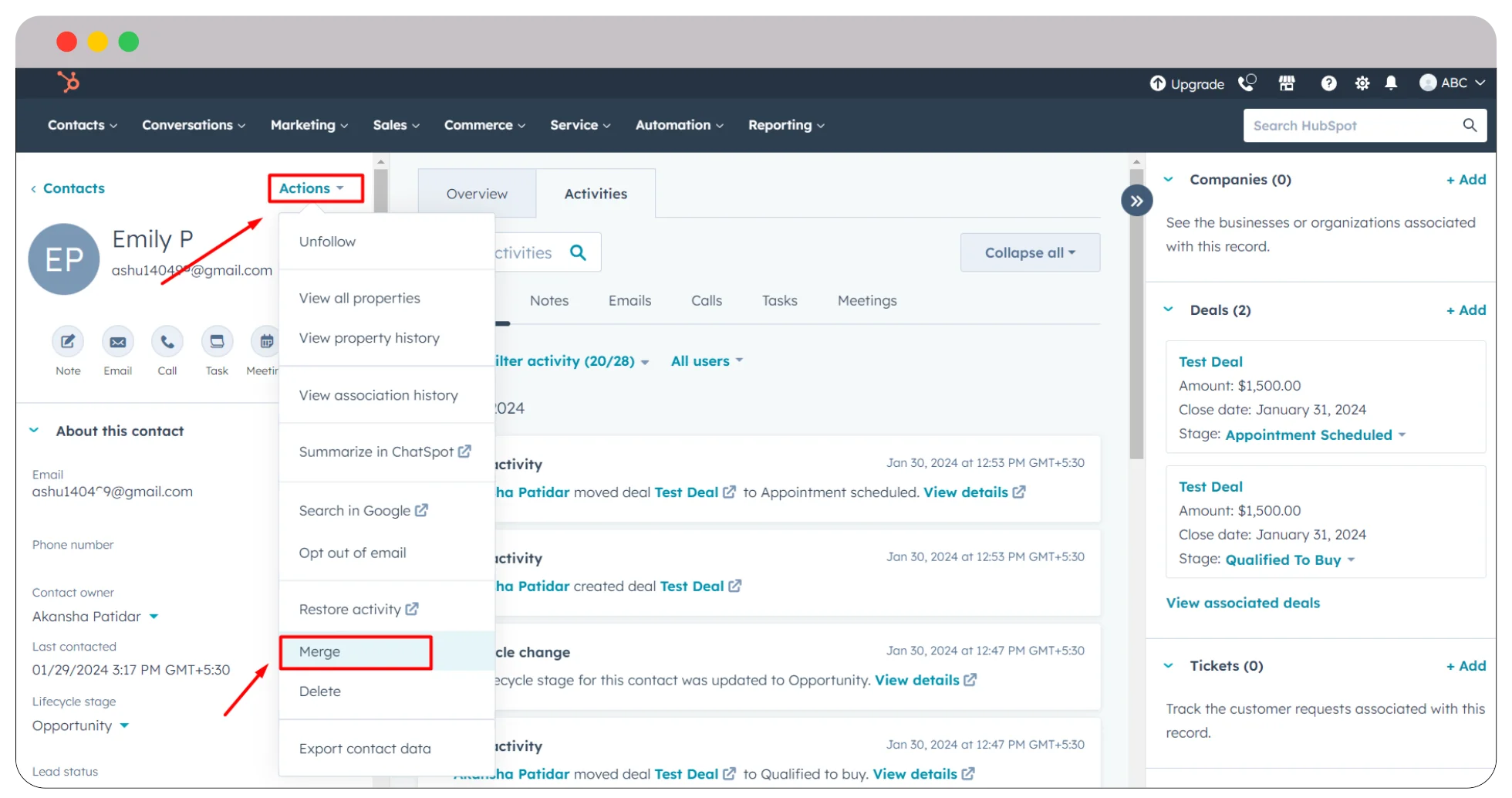Create a note using the Note icon
Viewport: 1512px width, 798px height.
67,342
